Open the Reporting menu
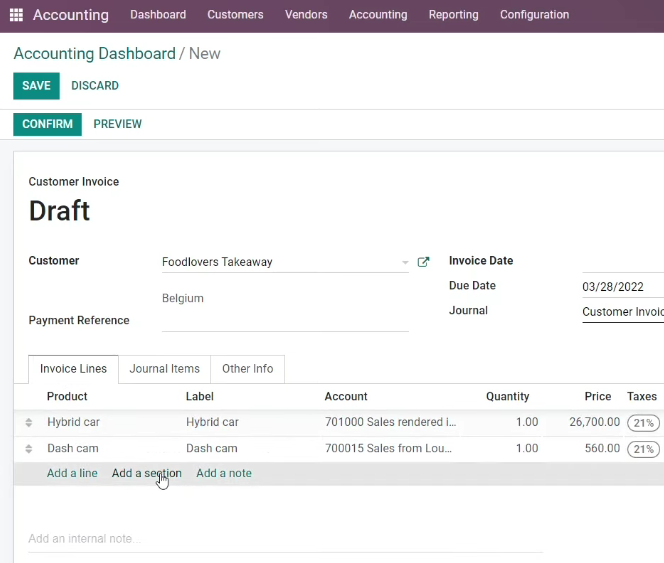 coord(454,15)
